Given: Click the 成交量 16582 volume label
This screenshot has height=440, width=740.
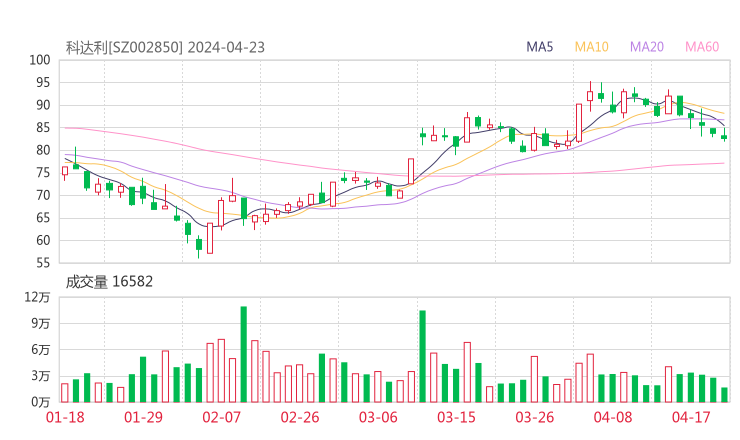Looking at the screenshot, I should tap(109, 282).
